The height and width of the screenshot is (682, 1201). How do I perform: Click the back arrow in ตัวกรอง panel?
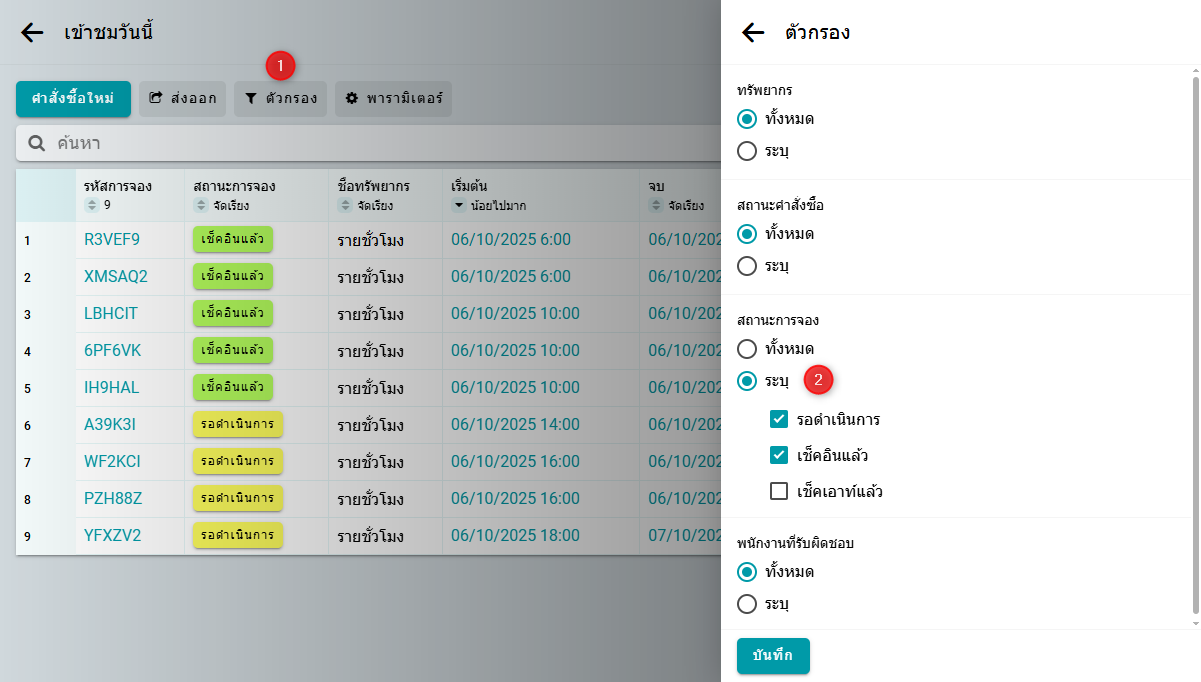(753, 33)
